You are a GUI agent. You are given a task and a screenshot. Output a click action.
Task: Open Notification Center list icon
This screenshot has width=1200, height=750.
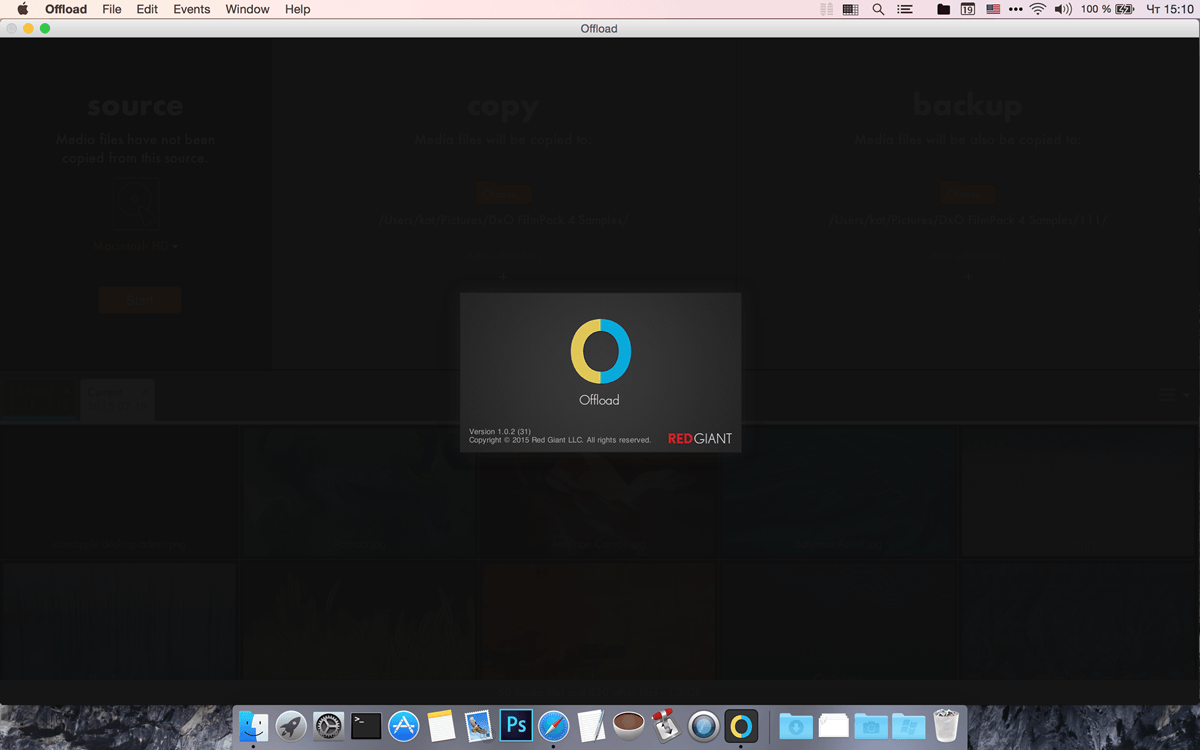[905, 9]
